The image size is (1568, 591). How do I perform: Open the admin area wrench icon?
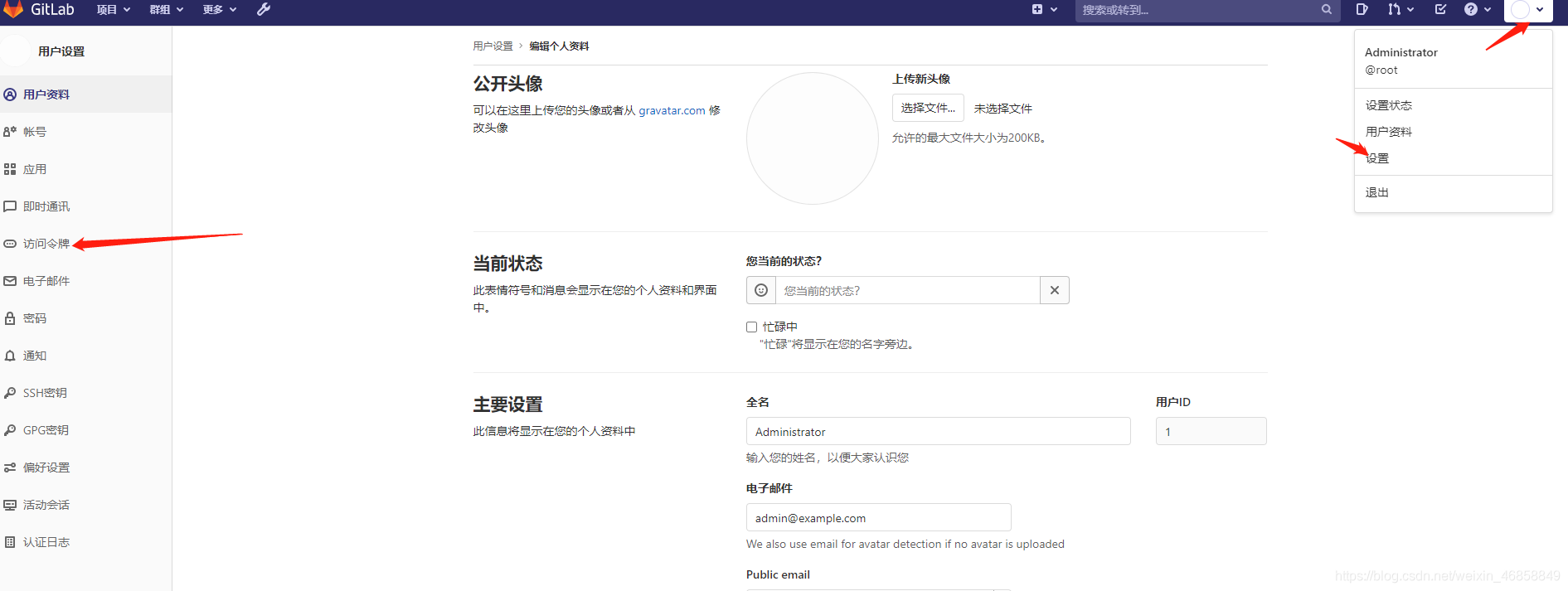[x=264, y=9]
